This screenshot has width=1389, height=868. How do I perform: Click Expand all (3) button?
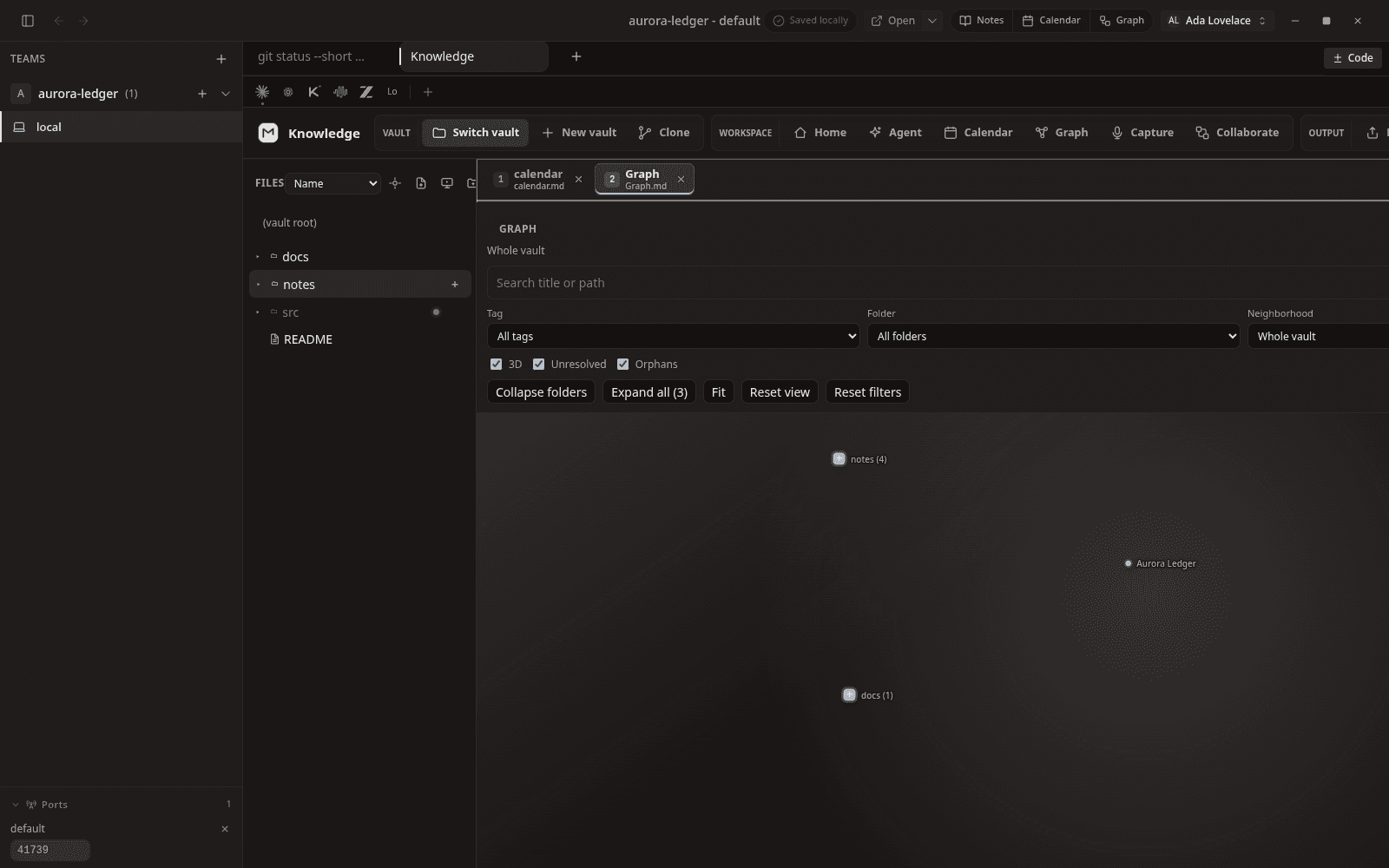649,392
